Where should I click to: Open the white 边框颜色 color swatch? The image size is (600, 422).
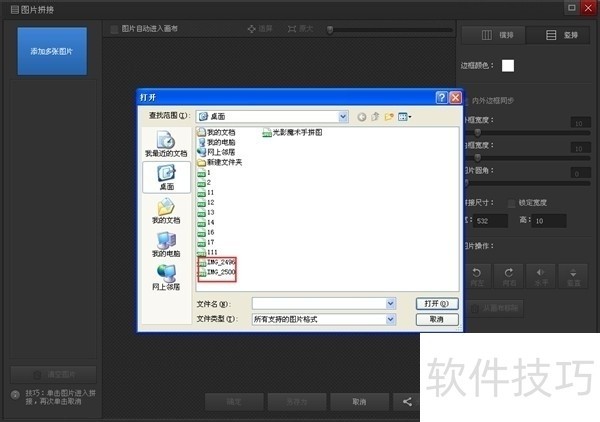tap(508, 65)
